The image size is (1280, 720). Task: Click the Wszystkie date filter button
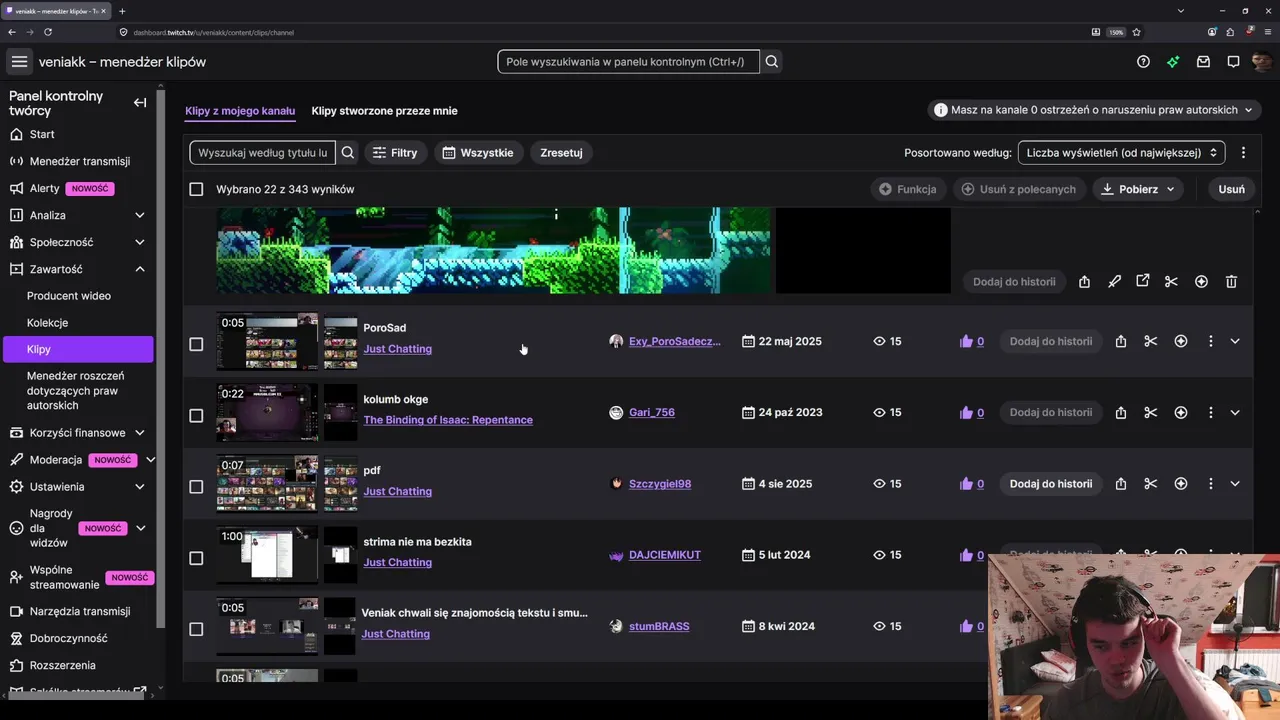[x=478, y=153]
